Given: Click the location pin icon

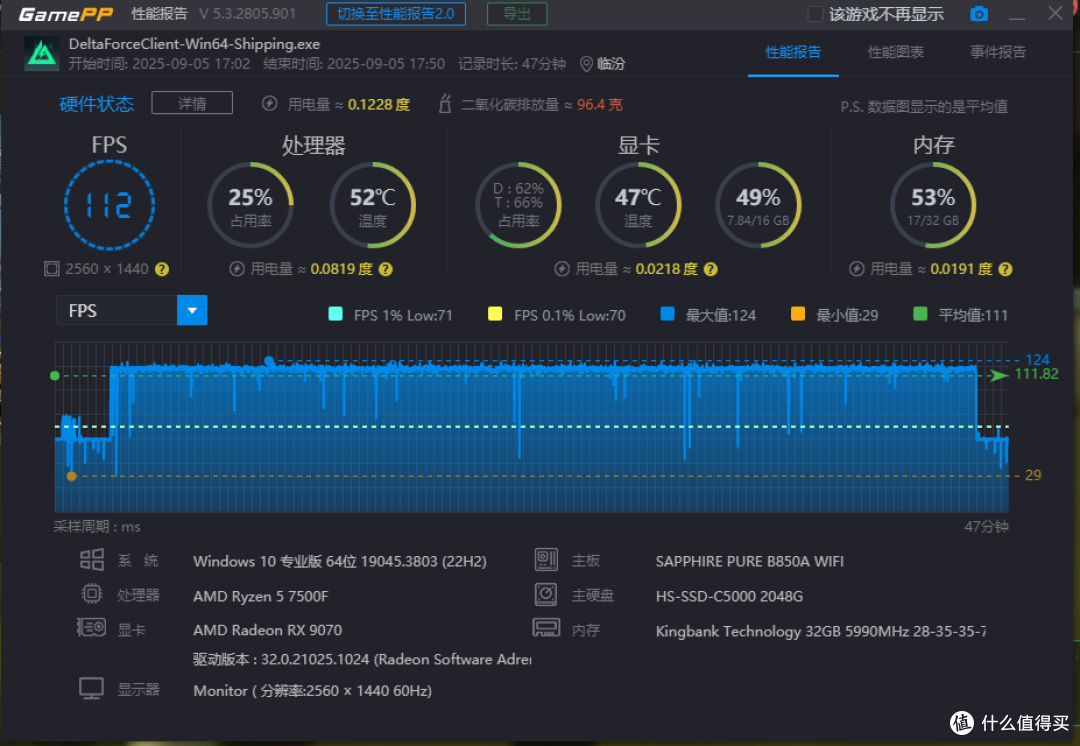Looking at the screenshot, I should coord(586,64).
